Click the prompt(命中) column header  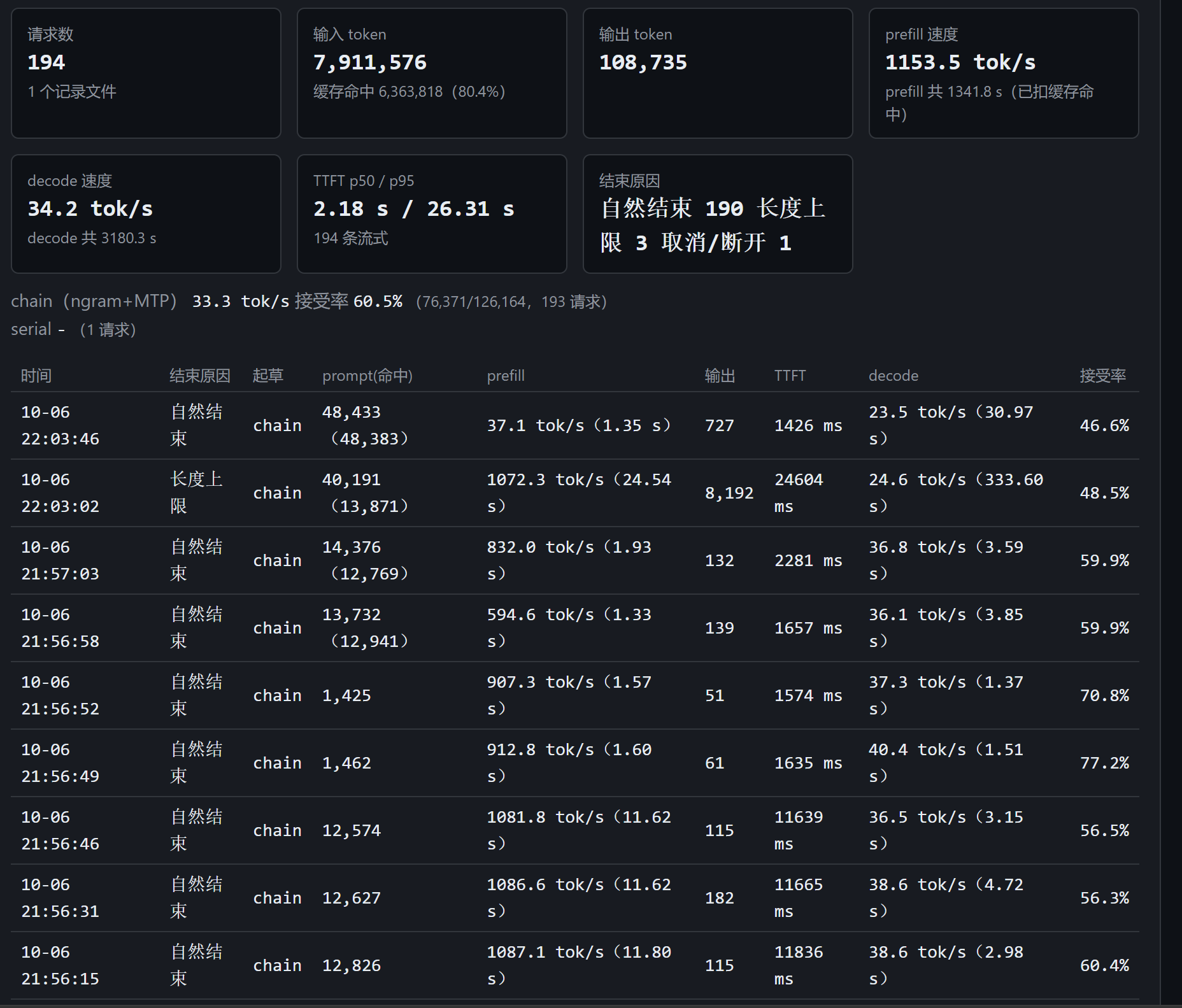[x=367, y=376]
